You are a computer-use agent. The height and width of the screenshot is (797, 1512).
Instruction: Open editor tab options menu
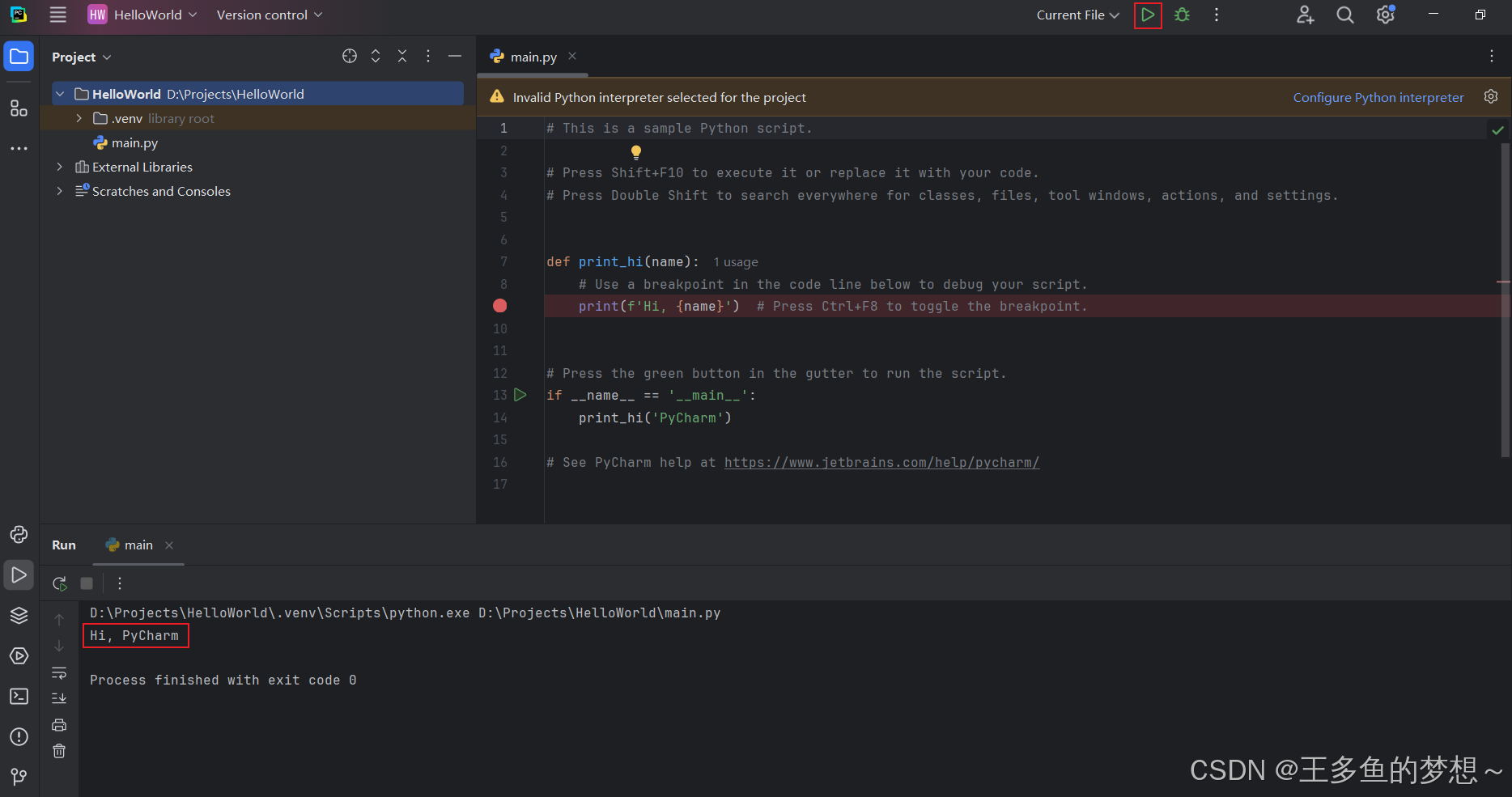pyautogui.click(x=1491, y=56)
